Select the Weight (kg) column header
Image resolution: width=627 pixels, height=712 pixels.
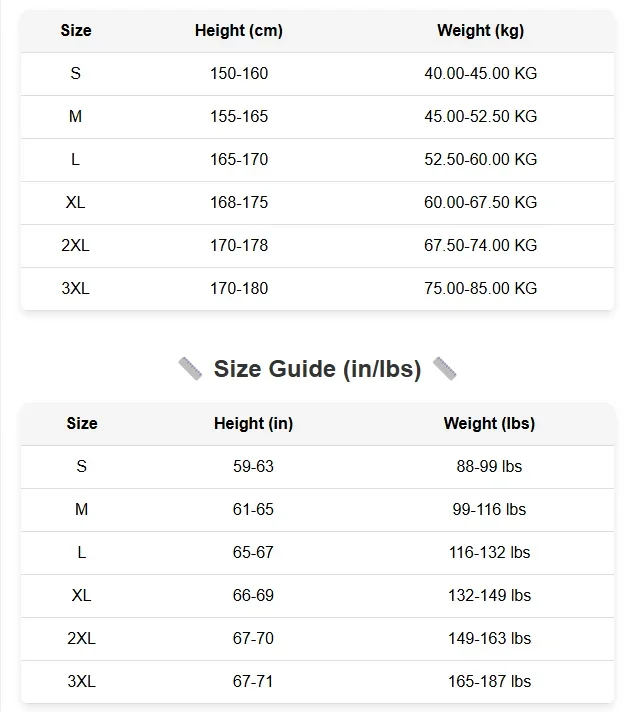pos(480,31)
